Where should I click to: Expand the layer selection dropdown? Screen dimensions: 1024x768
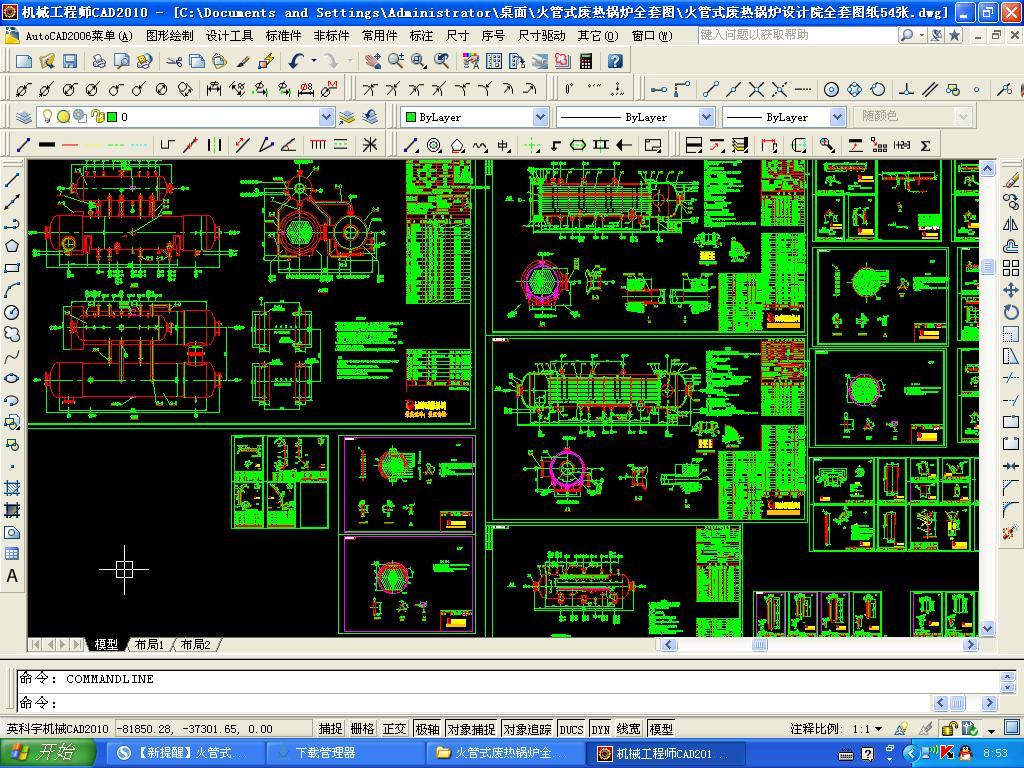pos(326,117)
